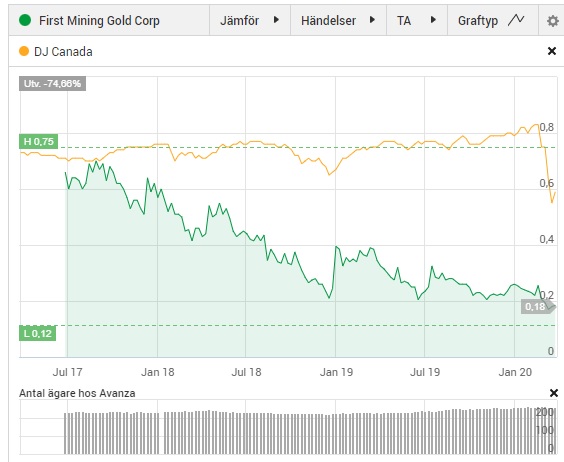Close the Antal ägare hos Avanza panel
Viewport: 564px width, 462px height.
pyautogui.click(x=554, y=393)
